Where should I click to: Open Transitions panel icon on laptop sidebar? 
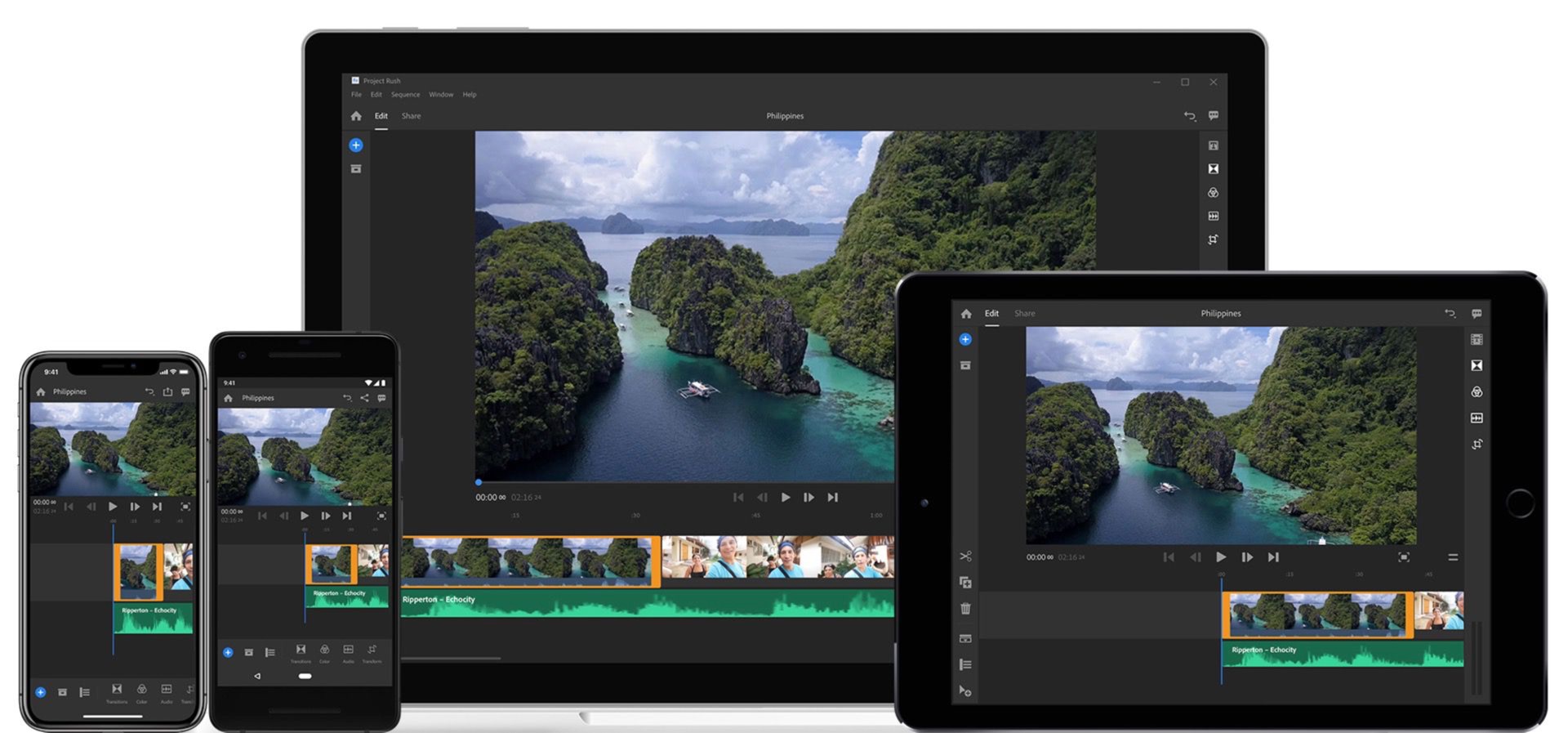click(1214, 169)
